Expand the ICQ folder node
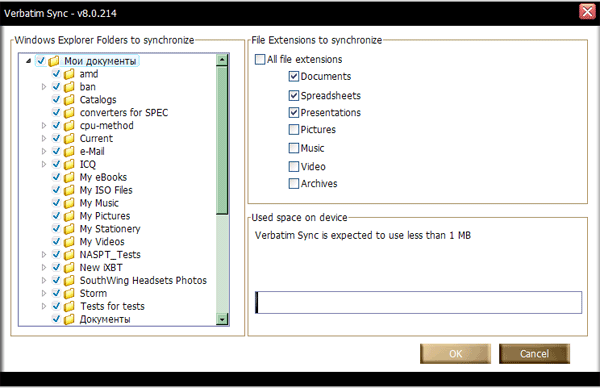Image resolution: width=600 pixels, height=388 pixels. pyautogui.click(x=44, y=165)
